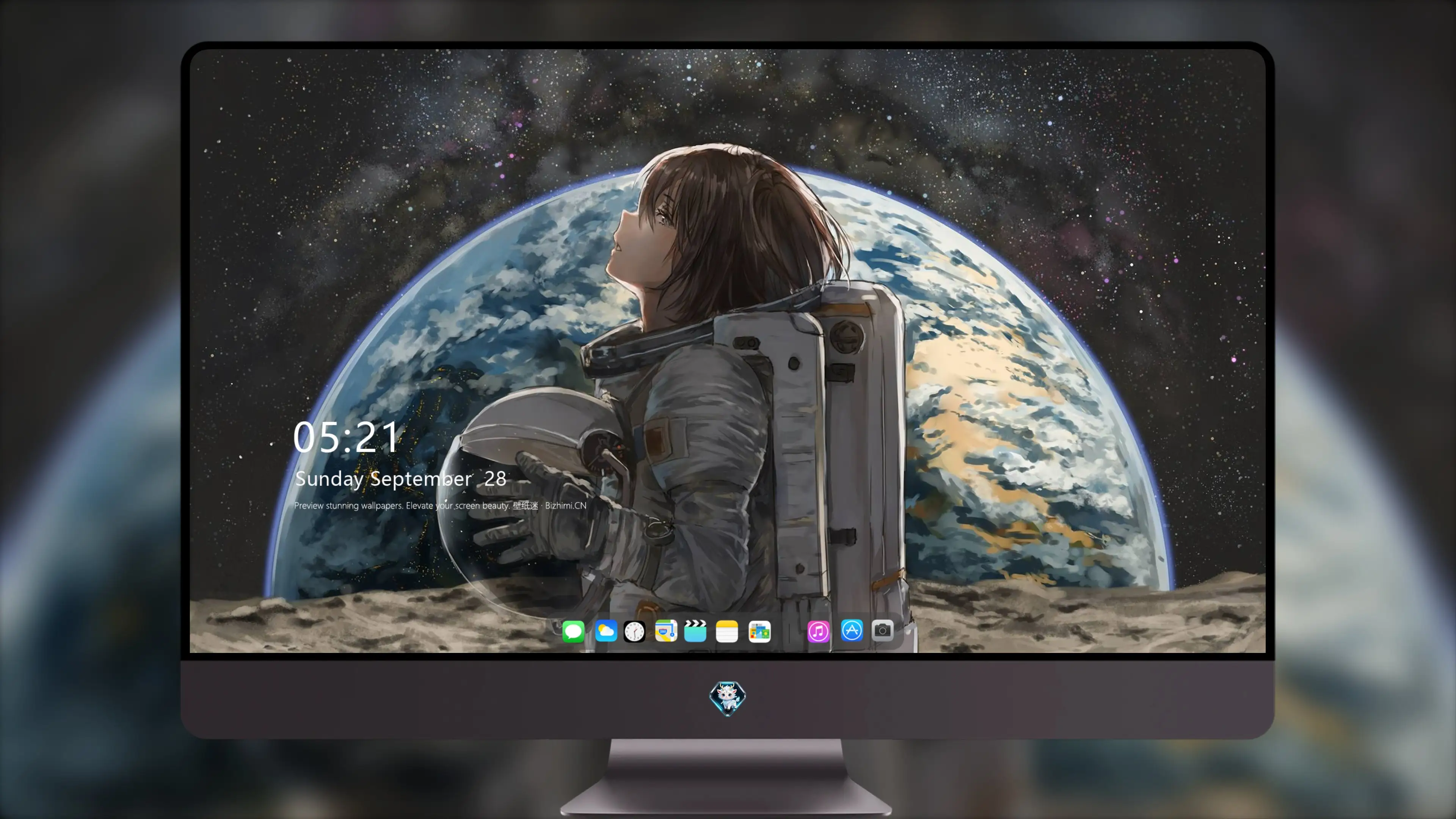
Task: Open the blue App Store icon
Action: [852, 630]
